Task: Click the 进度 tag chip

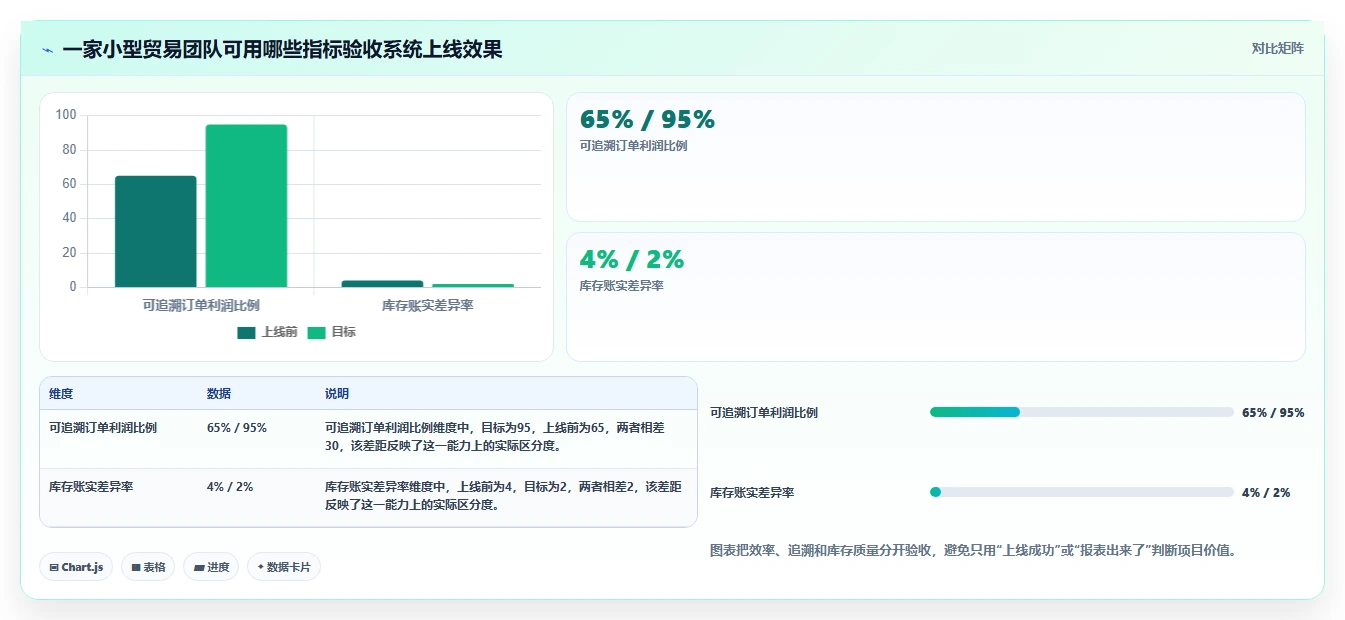Action: (x=211, y=567)
